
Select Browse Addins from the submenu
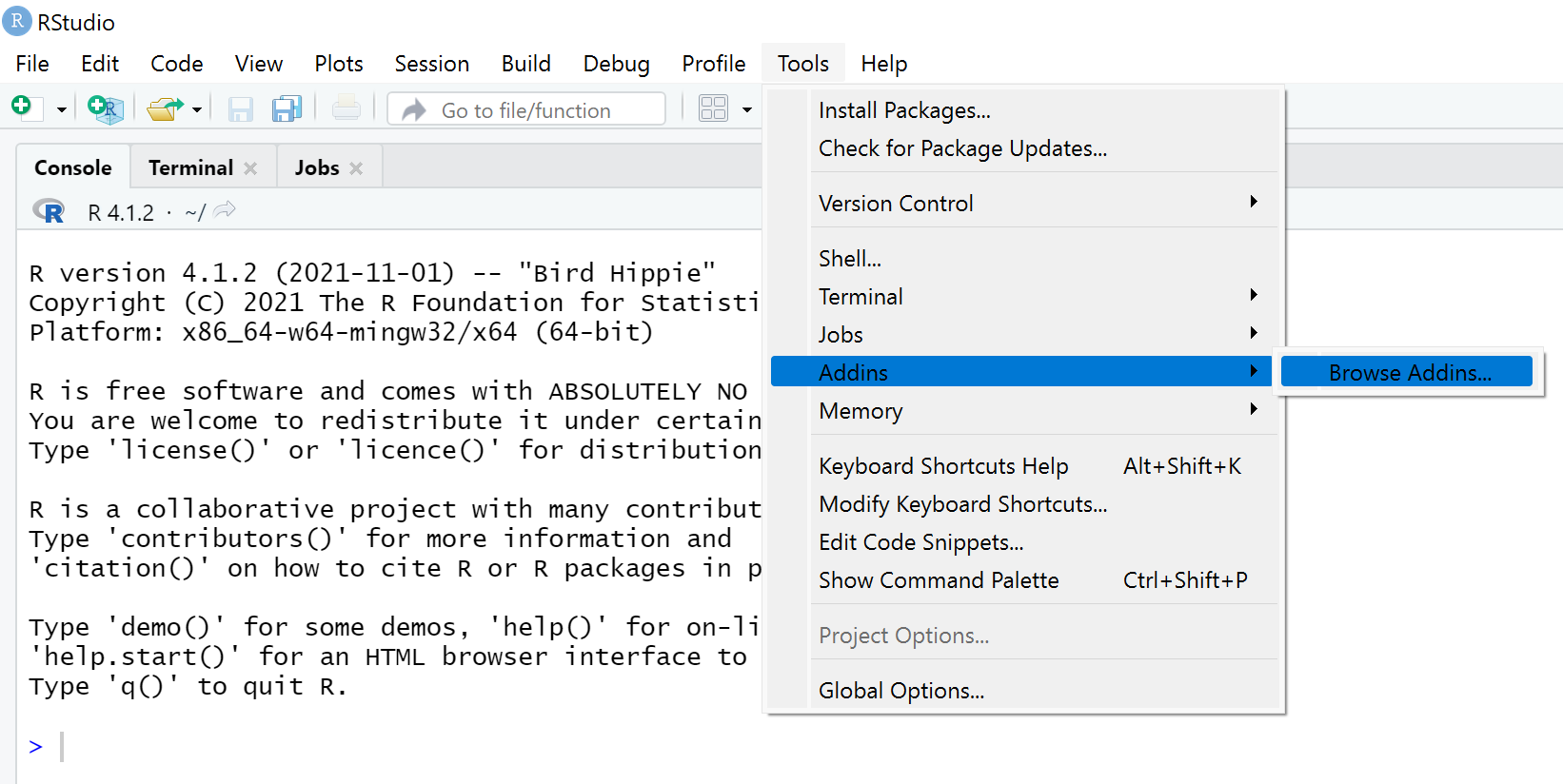tap(1409, 373)
